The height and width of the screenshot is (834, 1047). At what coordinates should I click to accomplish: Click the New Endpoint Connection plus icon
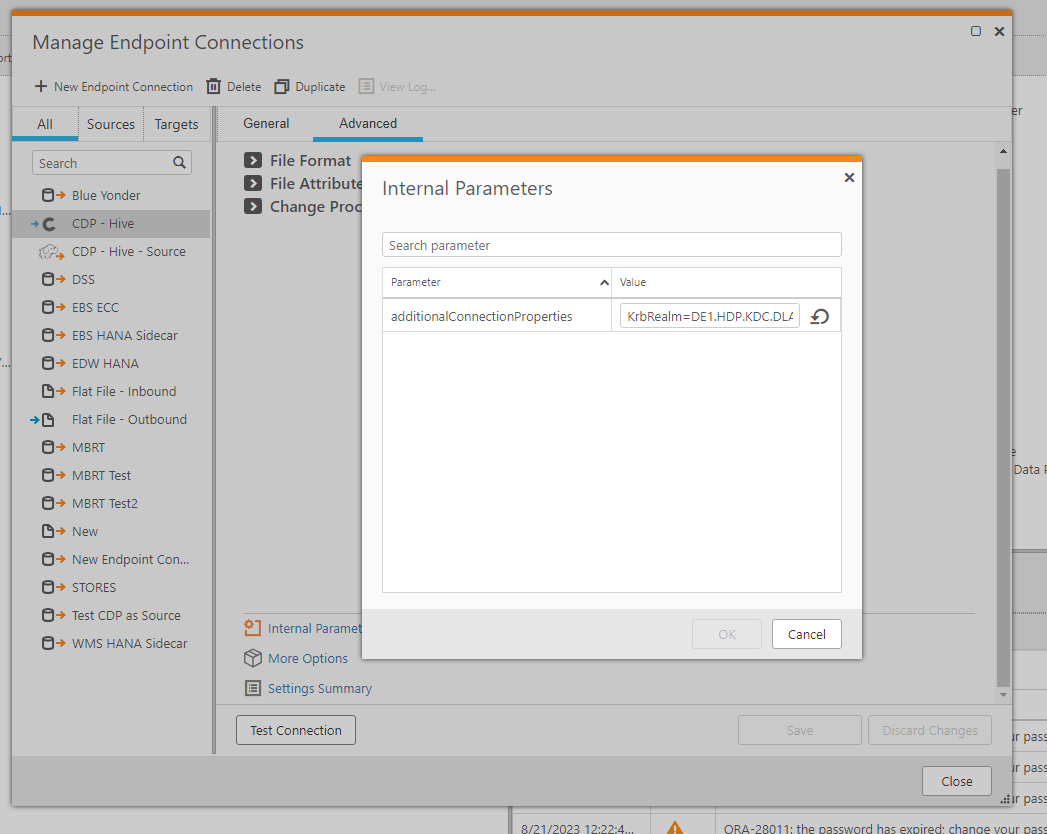[41, 87]
